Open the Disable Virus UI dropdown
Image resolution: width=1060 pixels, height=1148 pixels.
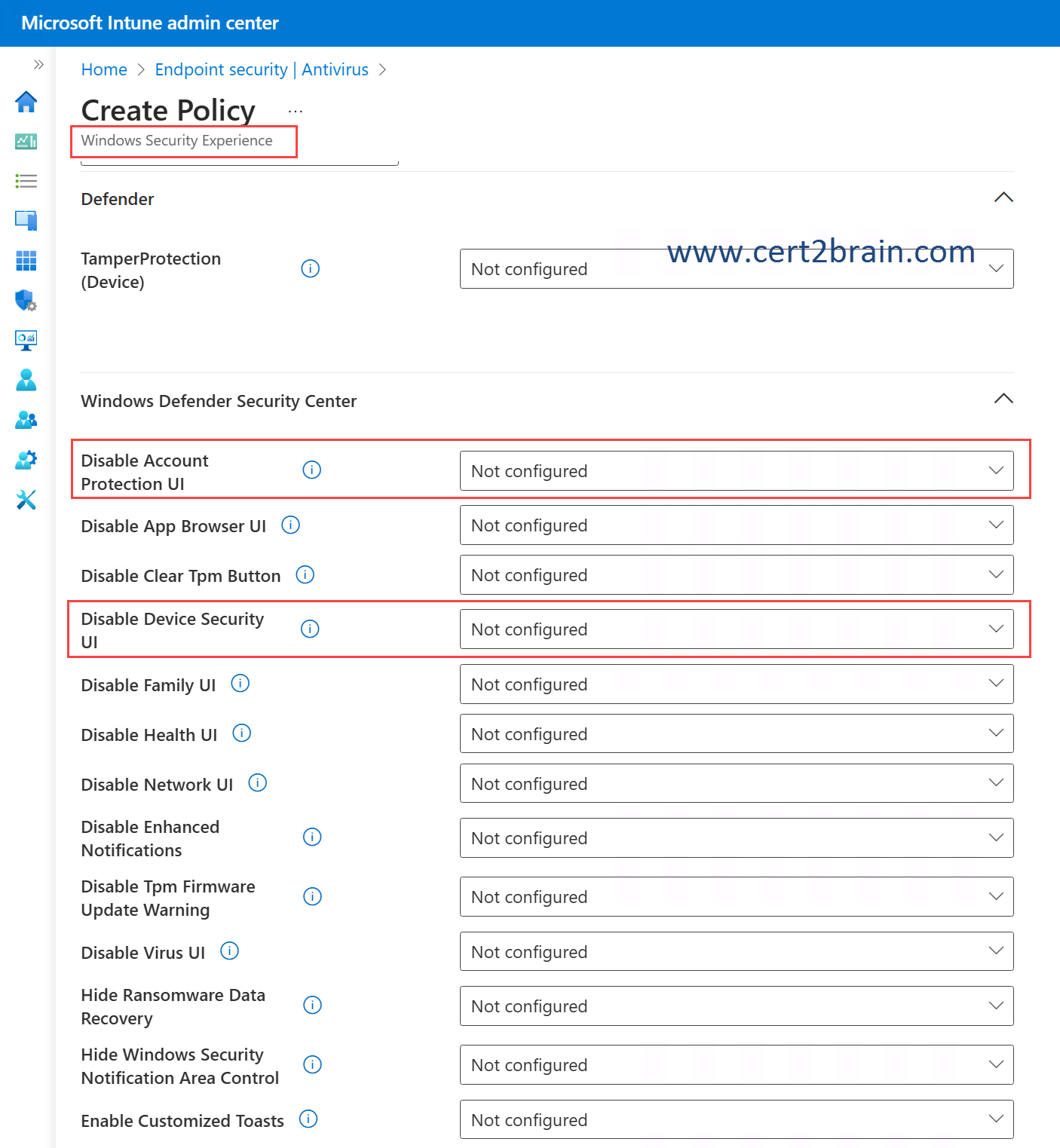(737, 952)
